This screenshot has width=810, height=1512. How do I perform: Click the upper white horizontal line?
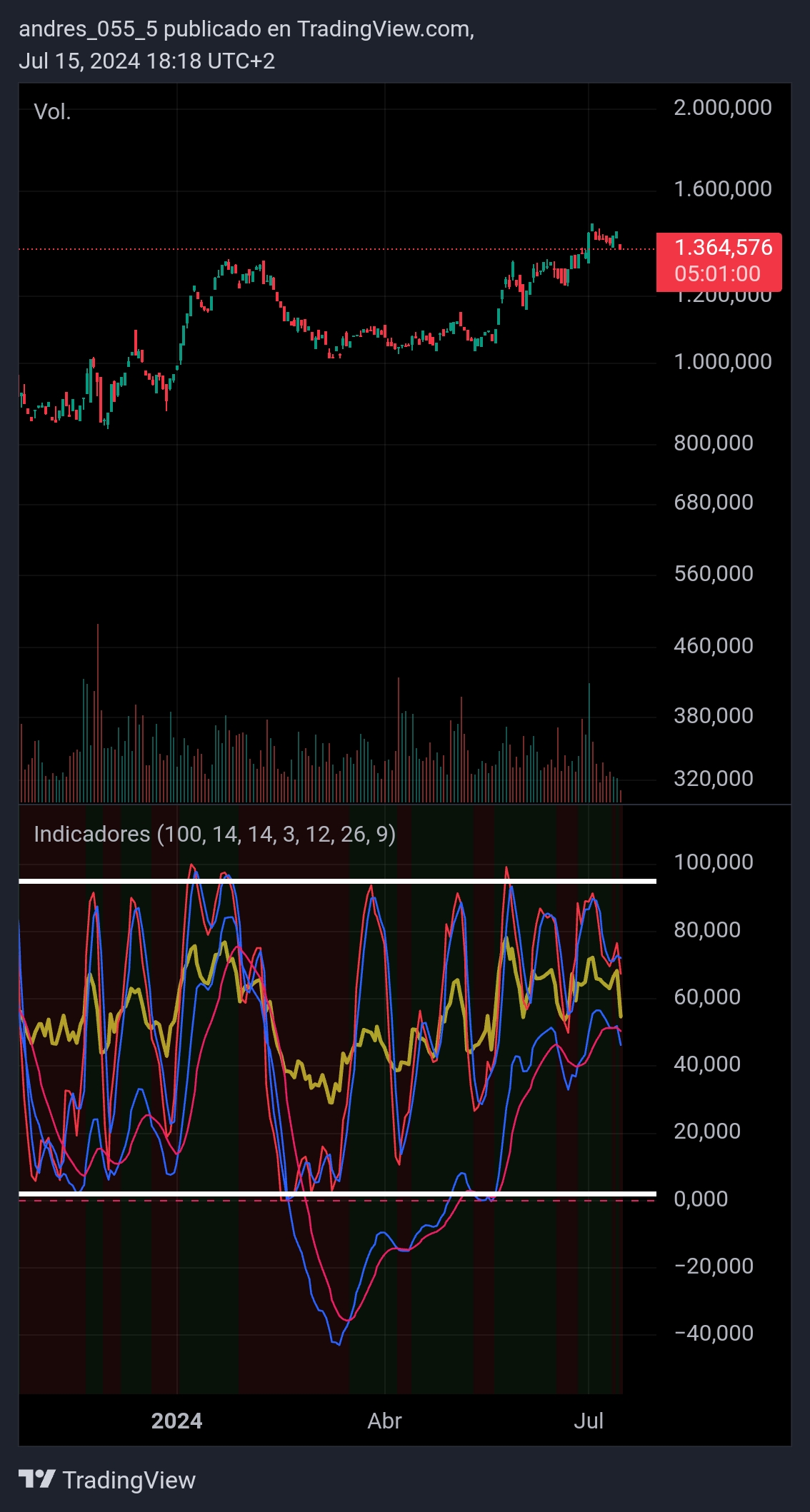(336, 882)
